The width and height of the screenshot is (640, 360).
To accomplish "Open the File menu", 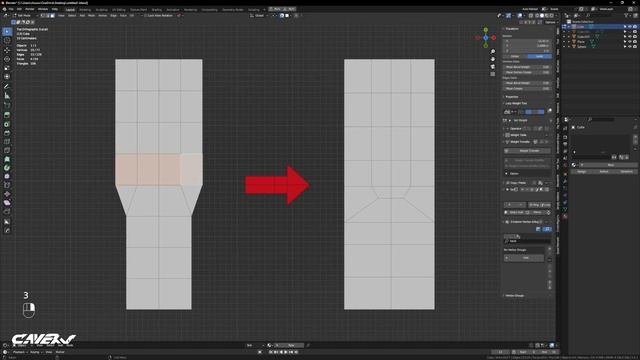I will [x=11, y=9].
